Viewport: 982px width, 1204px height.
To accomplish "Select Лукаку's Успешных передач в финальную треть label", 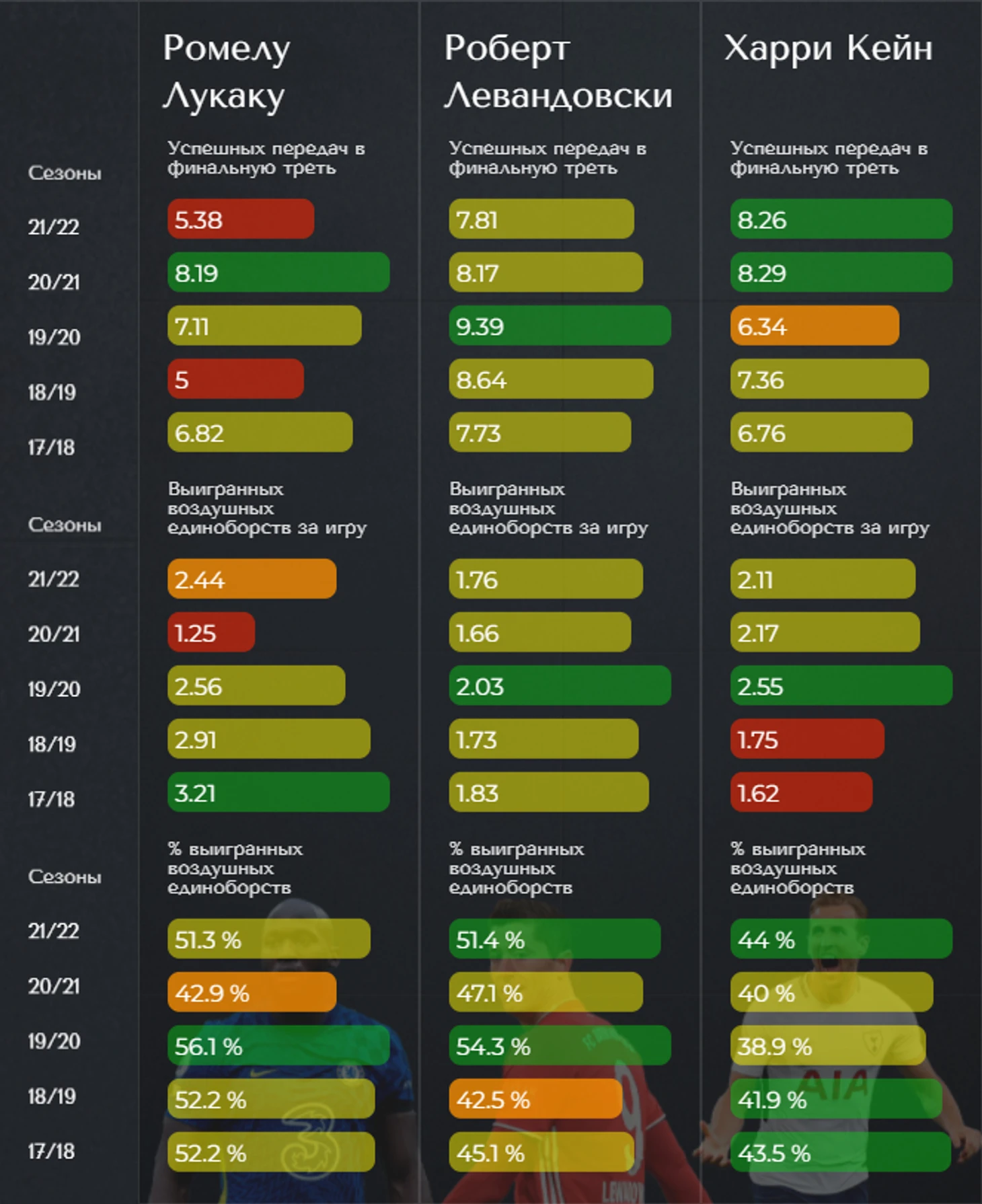I will 266,158.
